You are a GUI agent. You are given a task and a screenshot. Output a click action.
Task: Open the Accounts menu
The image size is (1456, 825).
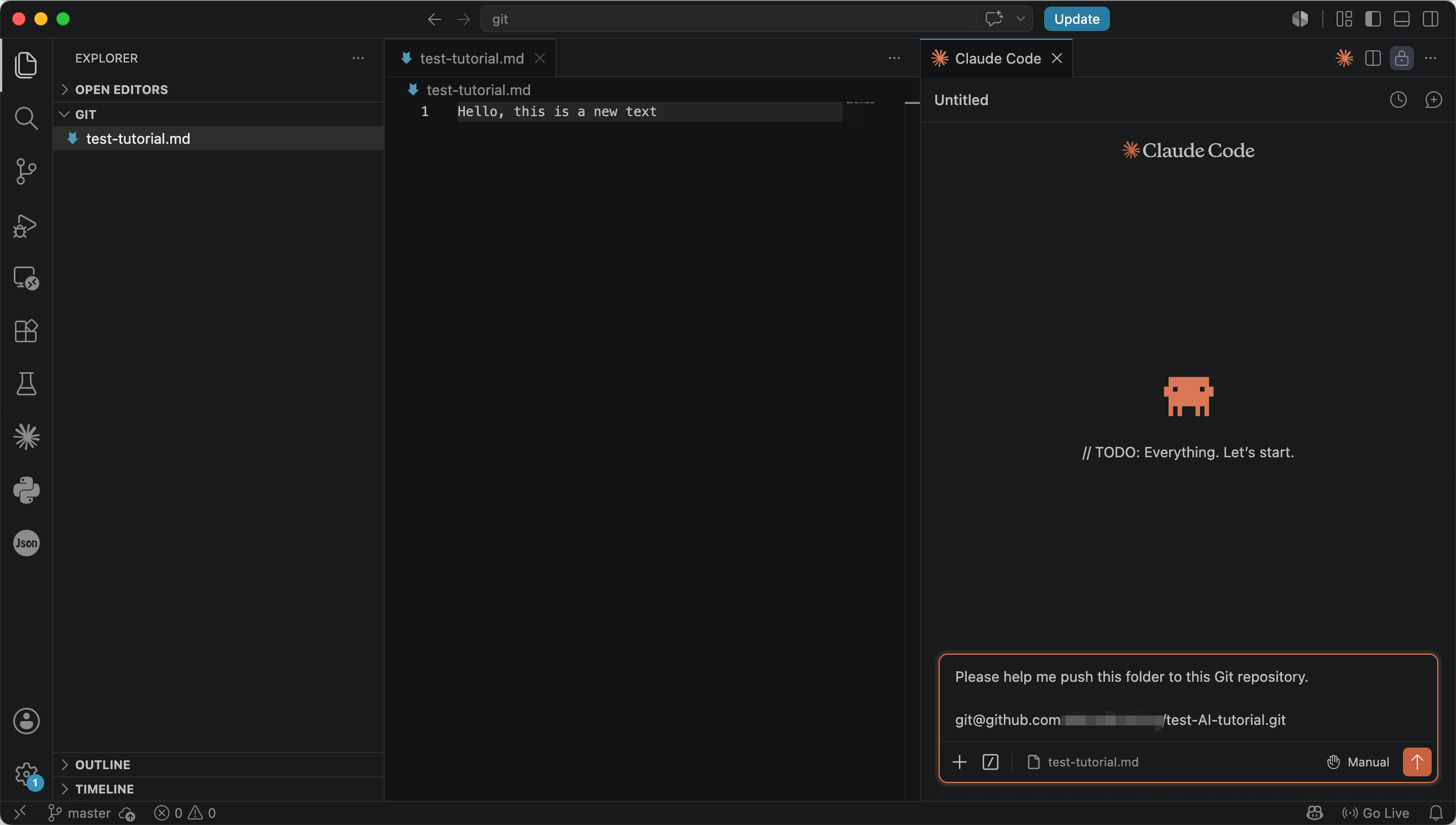(x=26, y=721)
